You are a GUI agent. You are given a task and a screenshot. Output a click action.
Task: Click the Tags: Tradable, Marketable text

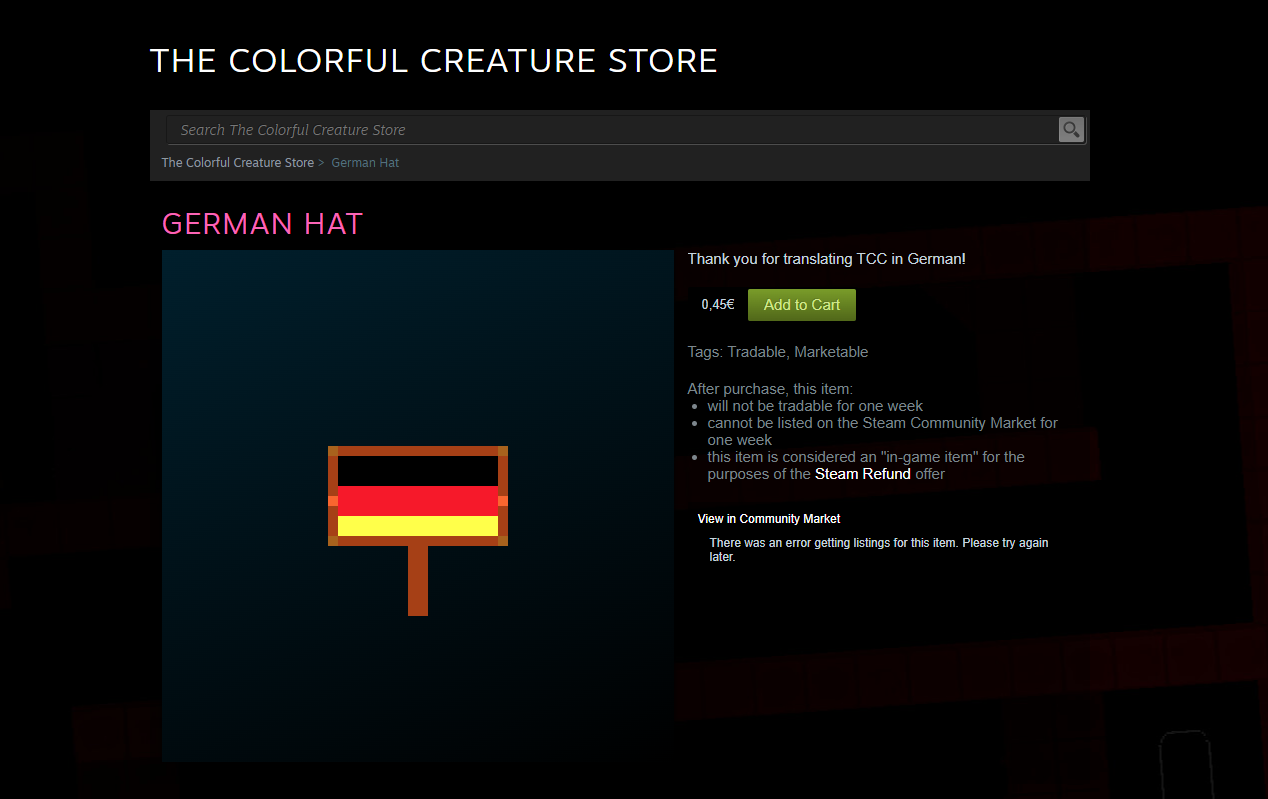tap(778, 352)
